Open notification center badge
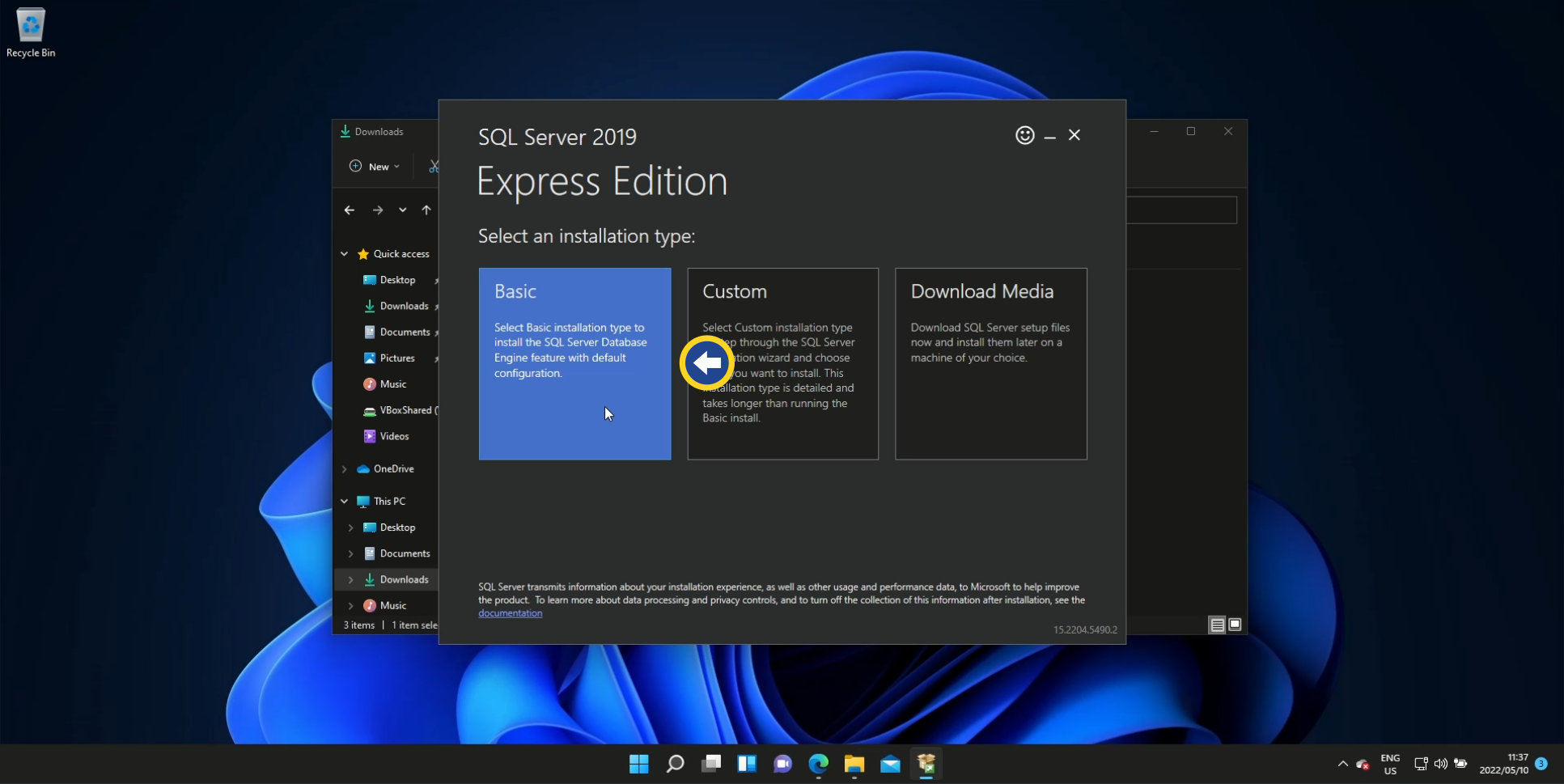This screenshot has width=1564, height=784. point(1541,764)
